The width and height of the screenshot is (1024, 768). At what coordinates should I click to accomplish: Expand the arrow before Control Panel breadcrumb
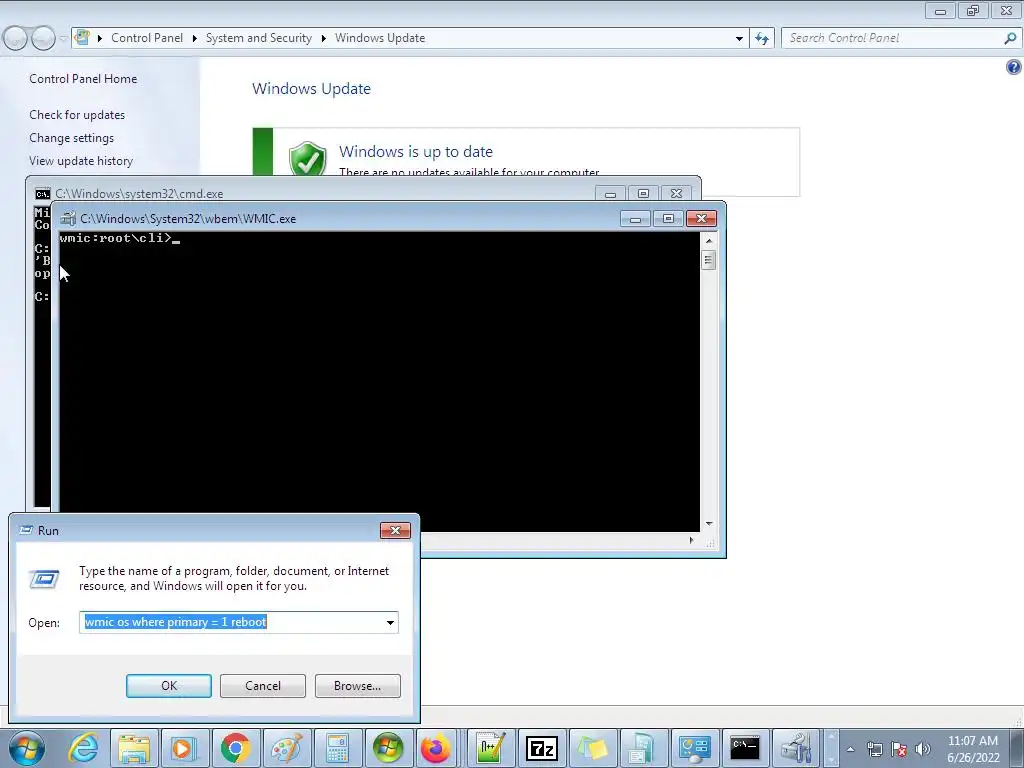coord(100,39)
